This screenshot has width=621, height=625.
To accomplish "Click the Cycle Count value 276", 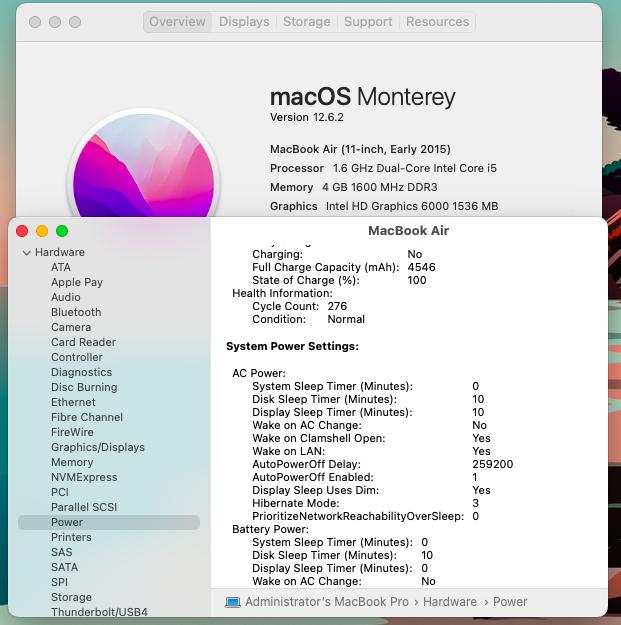I will pyautogui.click(x=337, y=307).
